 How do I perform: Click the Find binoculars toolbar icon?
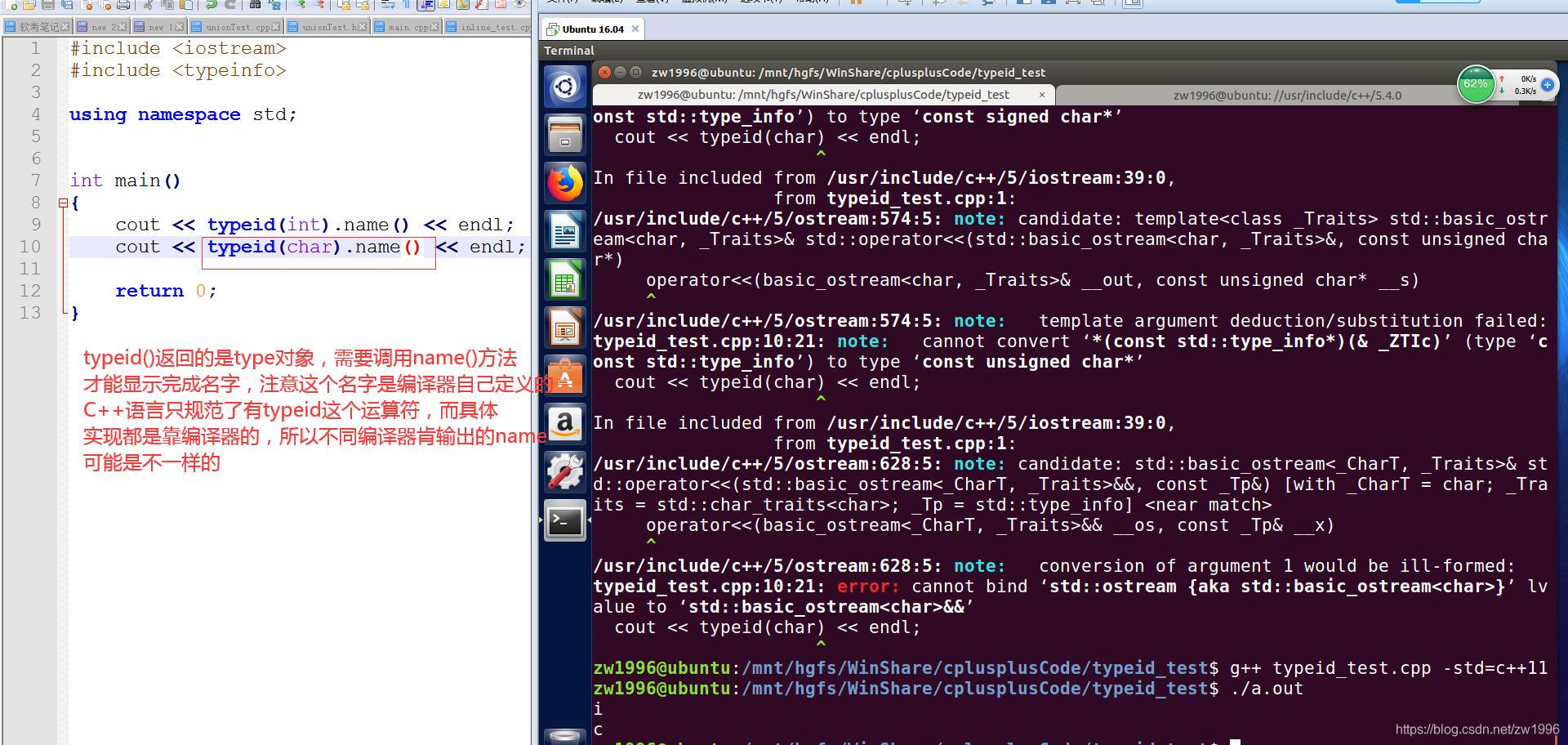255,4
